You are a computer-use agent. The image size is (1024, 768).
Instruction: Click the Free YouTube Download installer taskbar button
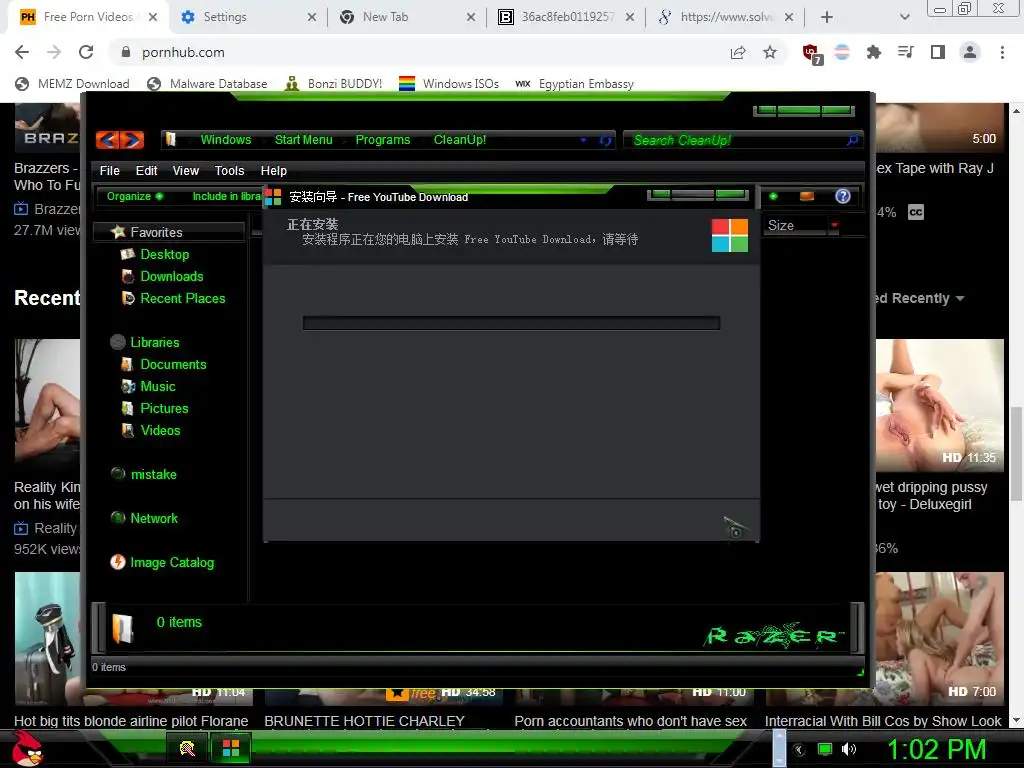231,748
